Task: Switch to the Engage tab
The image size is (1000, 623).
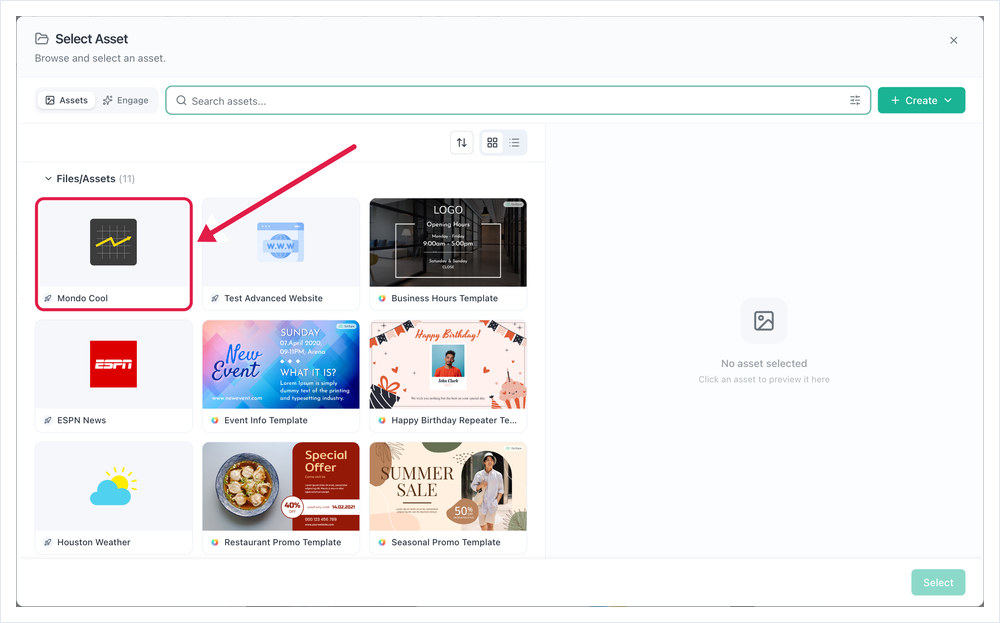Action: pos(126,100)
